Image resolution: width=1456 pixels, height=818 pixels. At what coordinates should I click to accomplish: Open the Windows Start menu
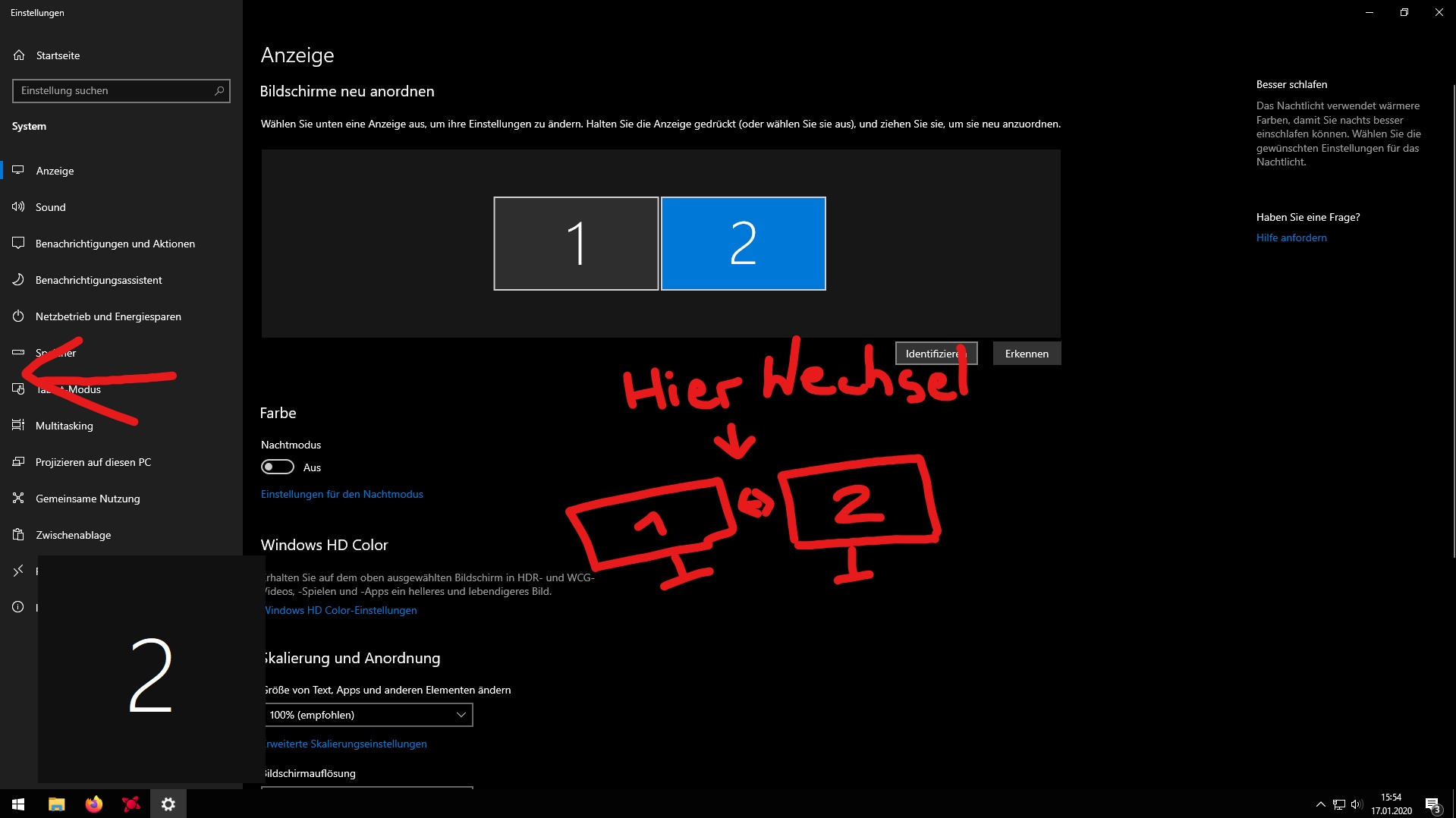pyautogui.click(x=18, y=804)
